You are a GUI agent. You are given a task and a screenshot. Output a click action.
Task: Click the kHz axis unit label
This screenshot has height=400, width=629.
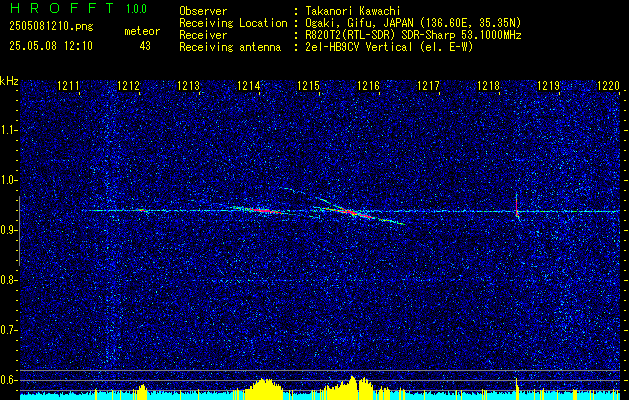(9, 81)
